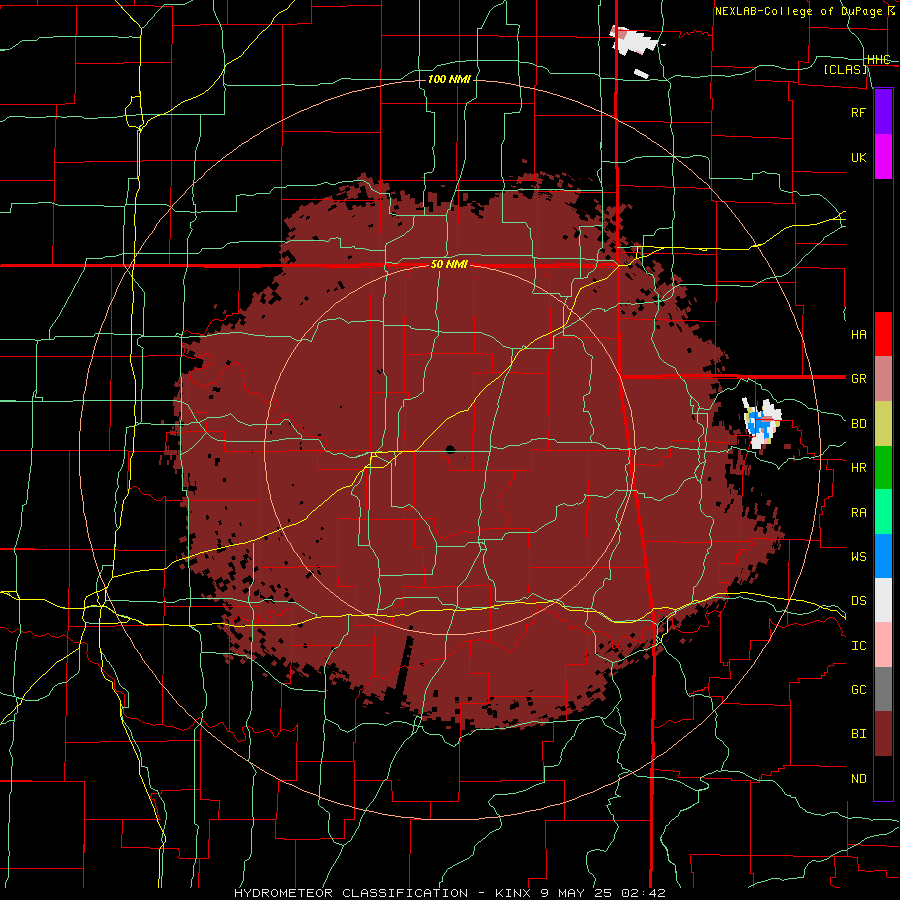Select the light pink IC legend swatch
The width and height of the screenshot is (900, 900).
pyautogui.click(x=883, y=645)
